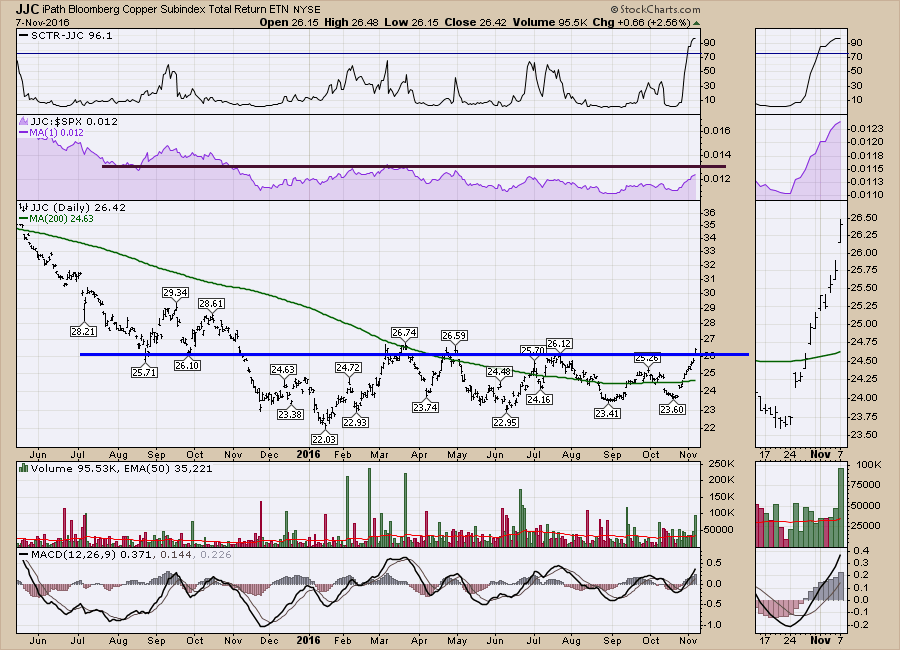Click the date 7-Nov-2016 label
Screen dimensions: 900x650
tap(43, 22)
